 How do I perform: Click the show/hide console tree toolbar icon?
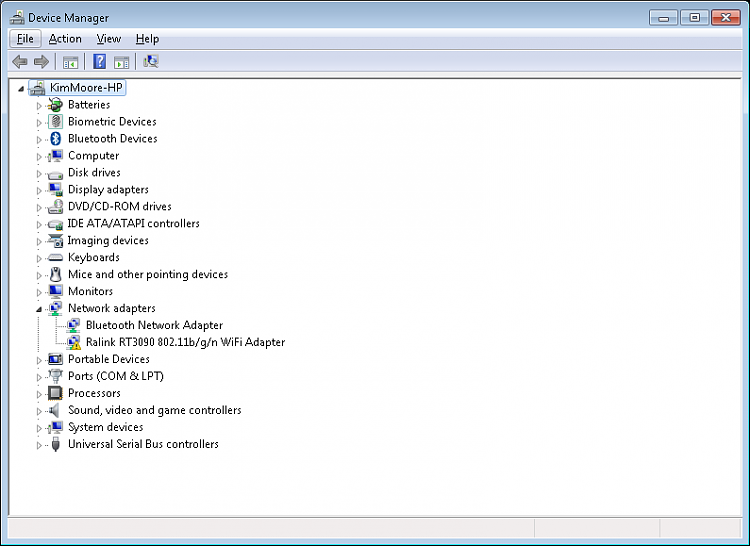pyautogui.click(x=70, y=62)
